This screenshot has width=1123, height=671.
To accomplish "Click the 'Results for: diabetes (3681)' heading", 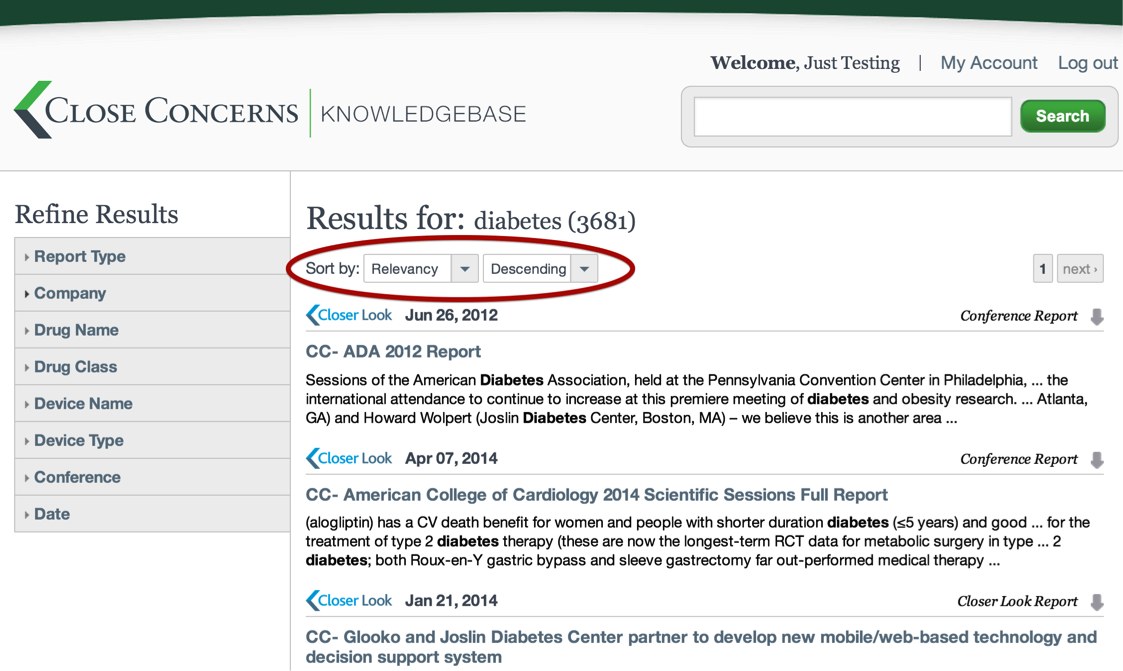I will coord(471,218).
